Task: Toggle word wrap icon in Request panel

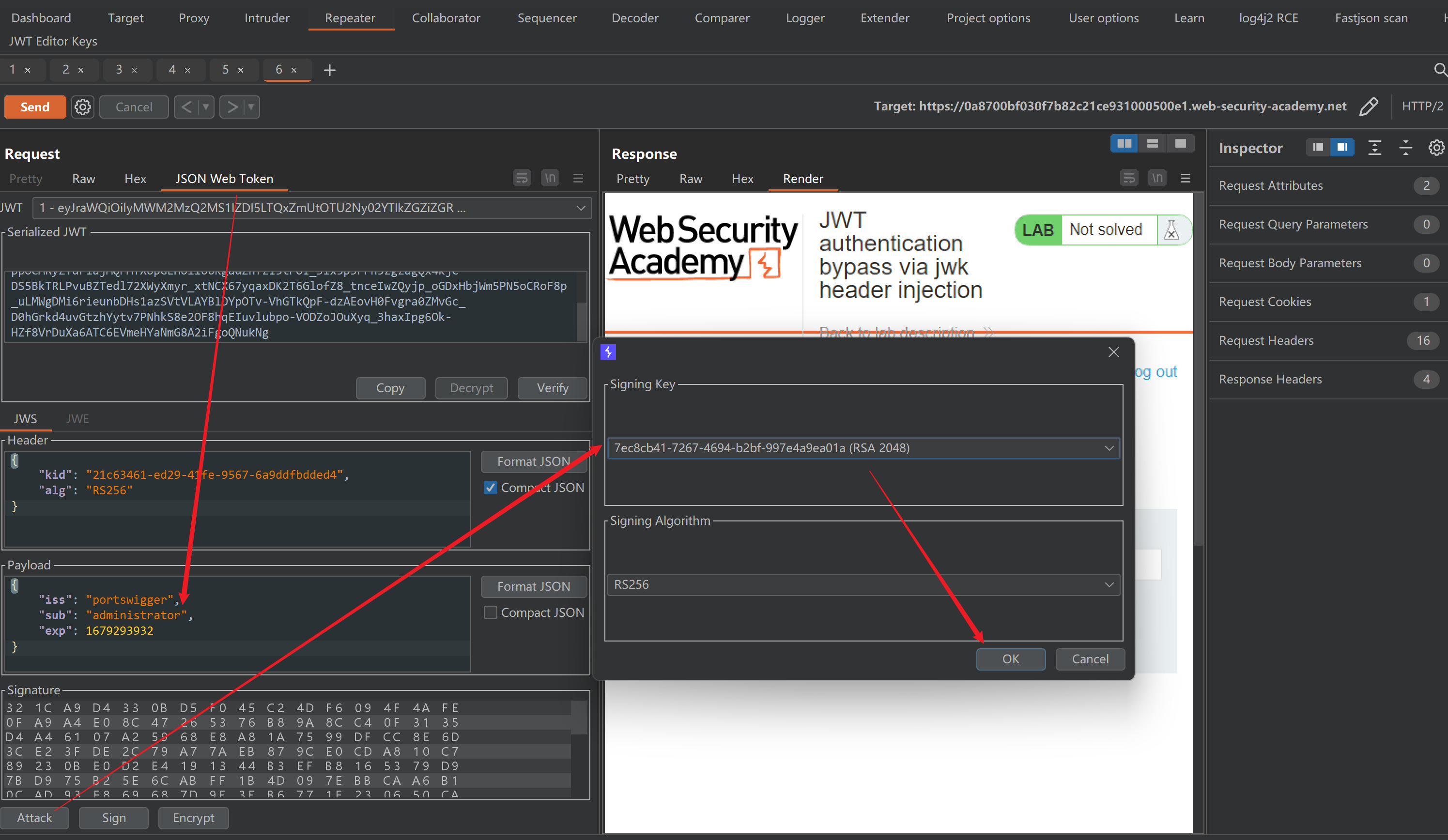Action: (x=522, y=178)
